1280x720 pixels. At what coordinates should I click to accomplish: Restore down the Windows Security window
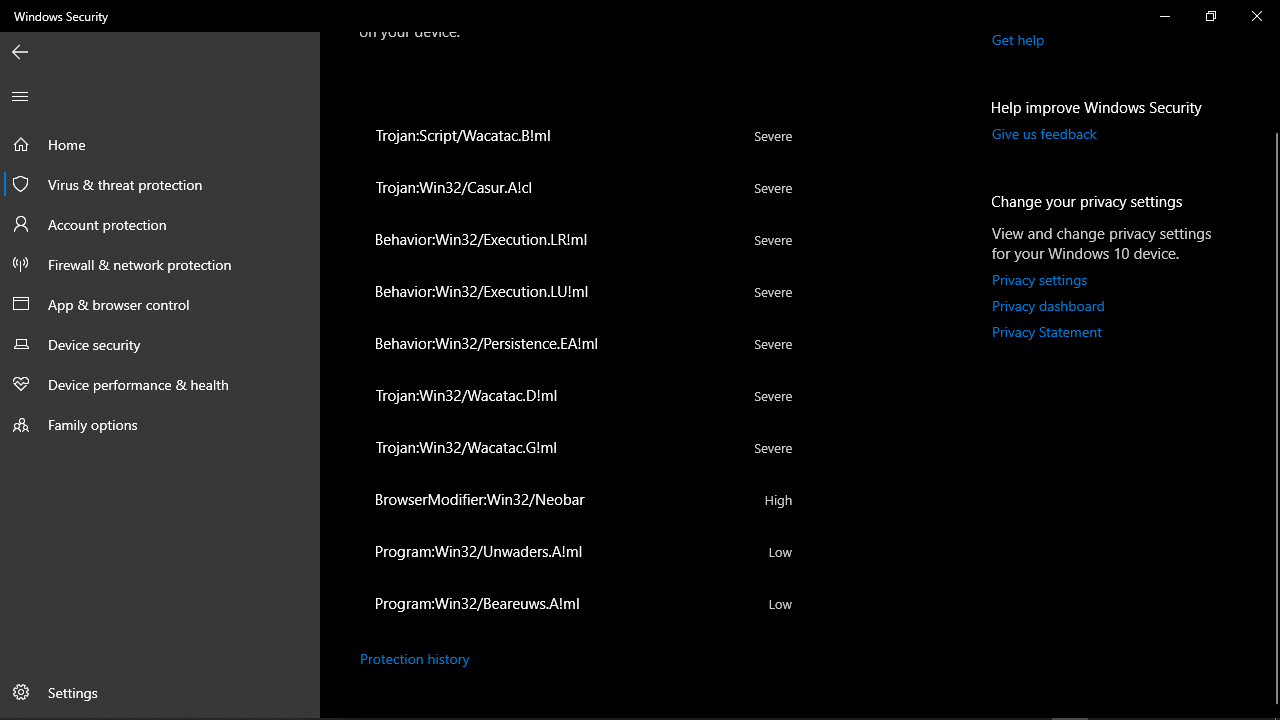pyautogui.click(x=1211, y=16)
